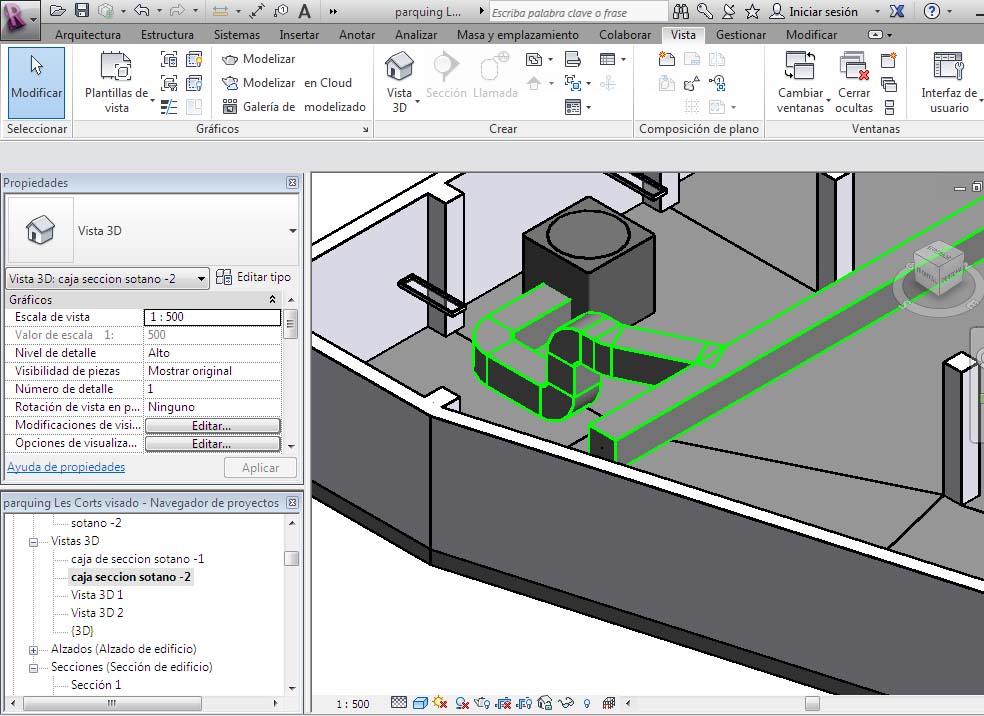
Task: Open the Gestionar ribbon tab
Action: click(x=740, y=35)
